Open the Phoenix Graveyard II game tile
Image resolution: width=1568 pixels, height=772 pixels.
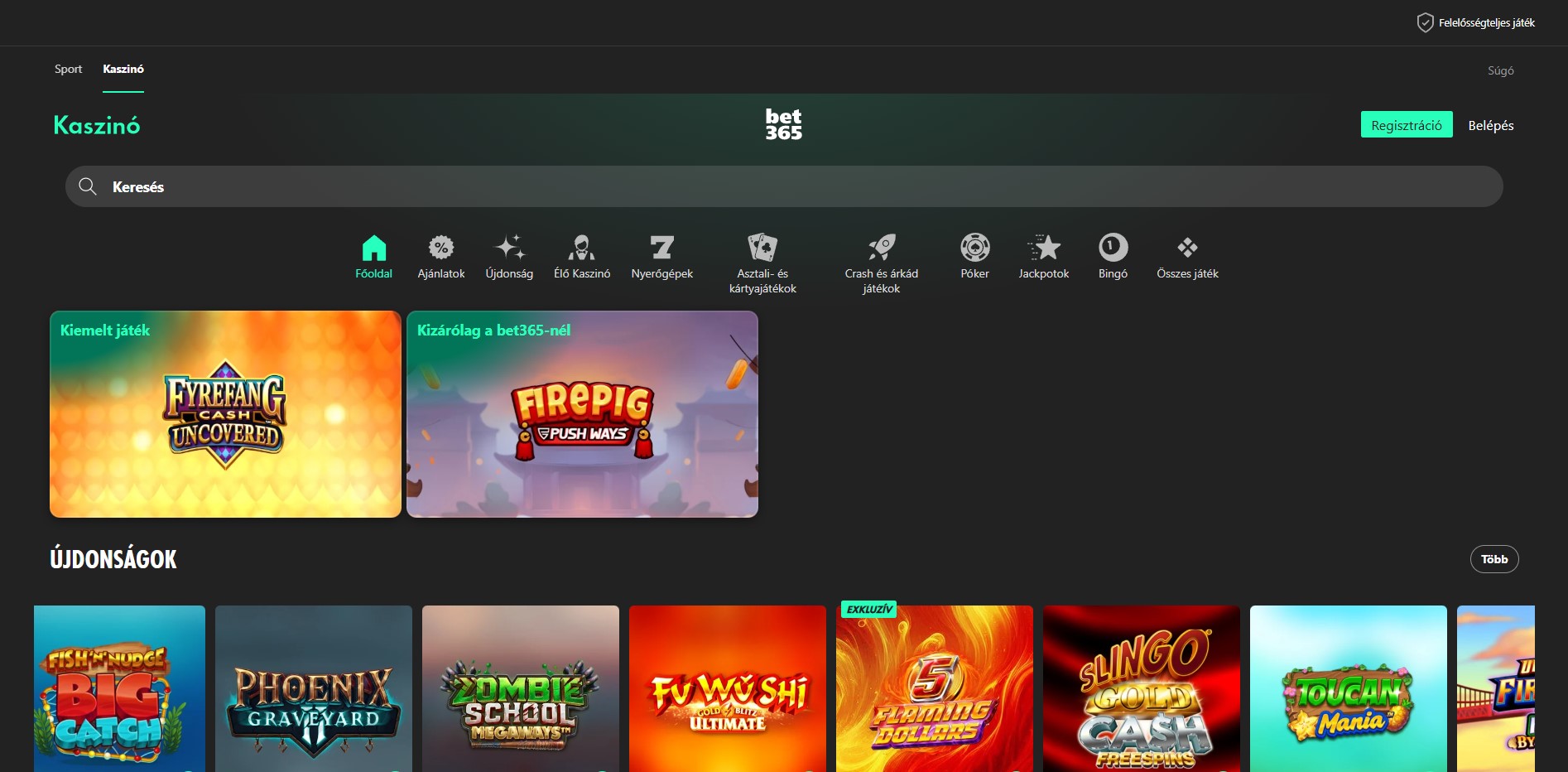click(314, 689)
